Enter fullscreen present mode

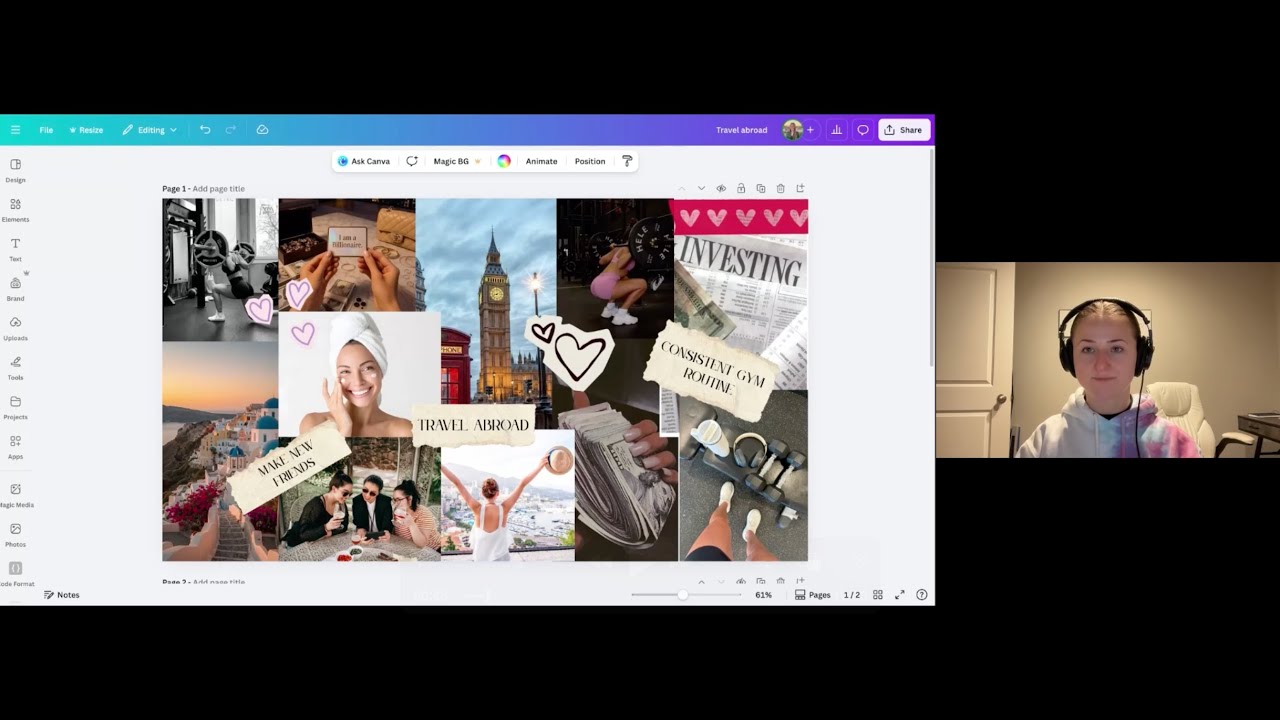pyautogui.click(x=899, y=595)
